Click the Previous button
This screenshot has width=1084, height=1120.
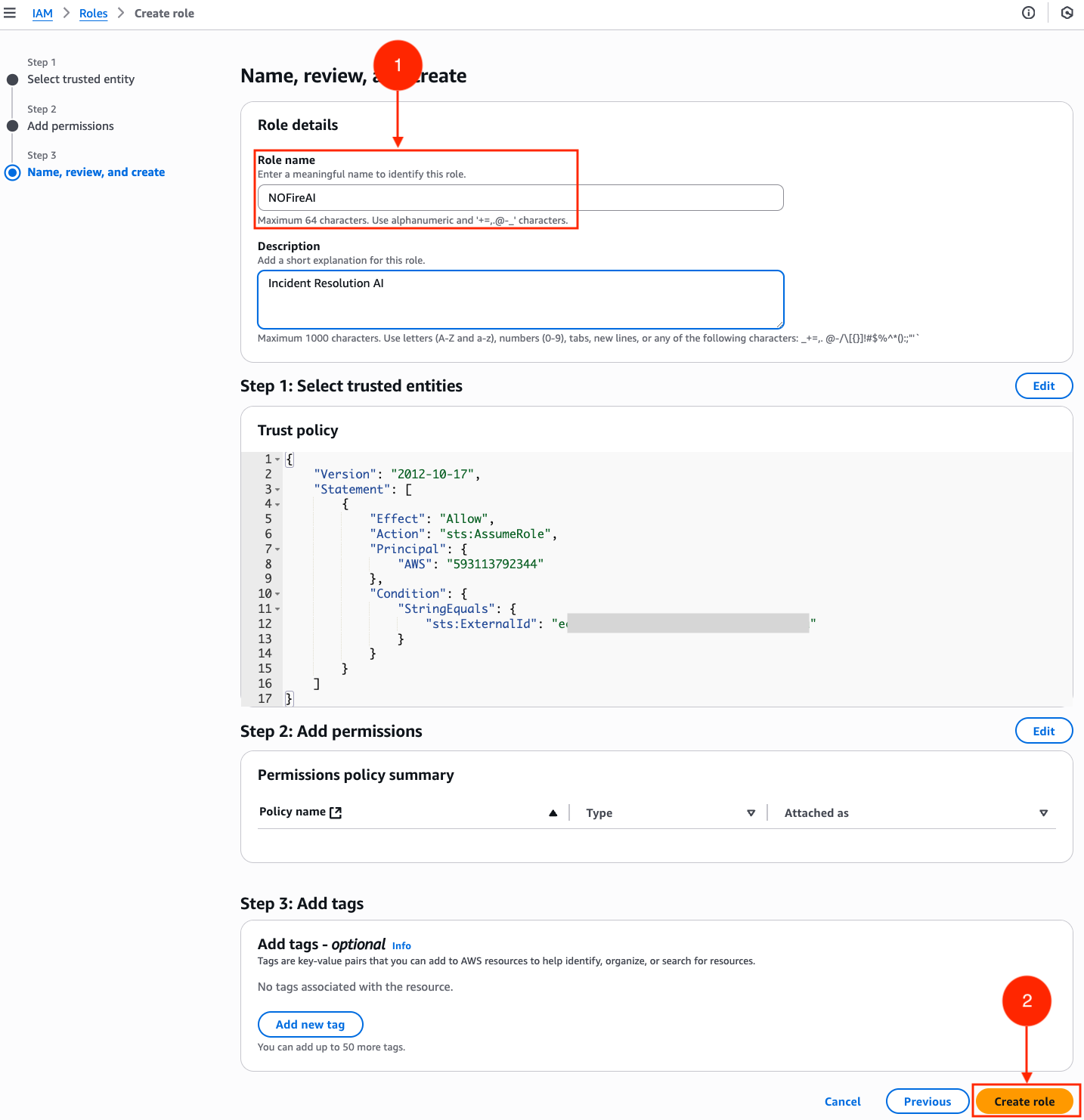click(x=928, y=1101)
